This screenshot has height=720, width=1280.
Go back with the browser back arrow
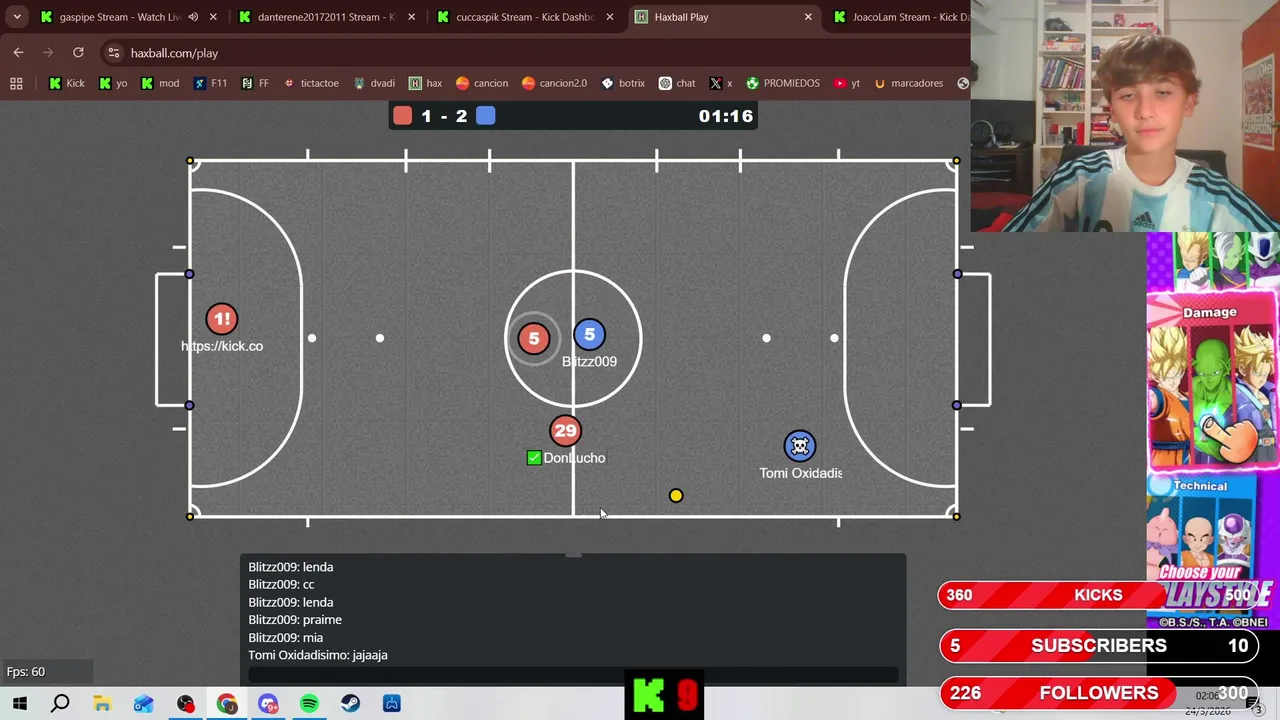pyautogui.click(x=18, y=53)
